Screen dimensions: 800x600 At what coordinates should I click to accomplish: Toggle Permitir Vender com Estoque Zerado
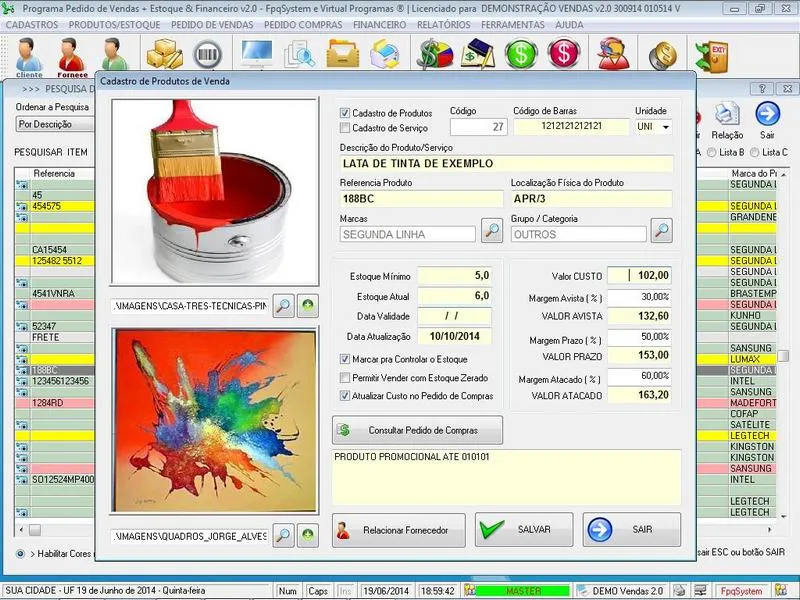pos(345,378)
